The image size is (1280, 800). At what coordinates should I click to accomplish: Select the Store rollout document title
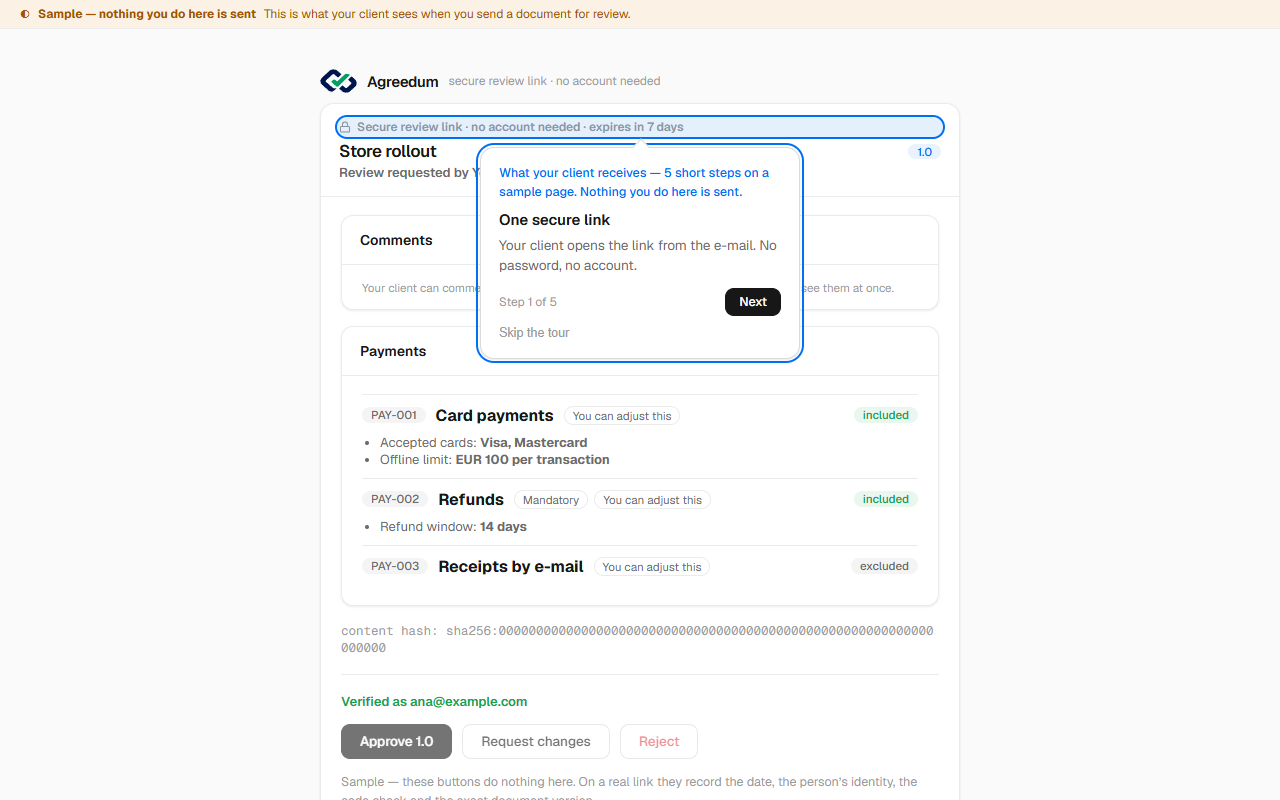[388, 151]
